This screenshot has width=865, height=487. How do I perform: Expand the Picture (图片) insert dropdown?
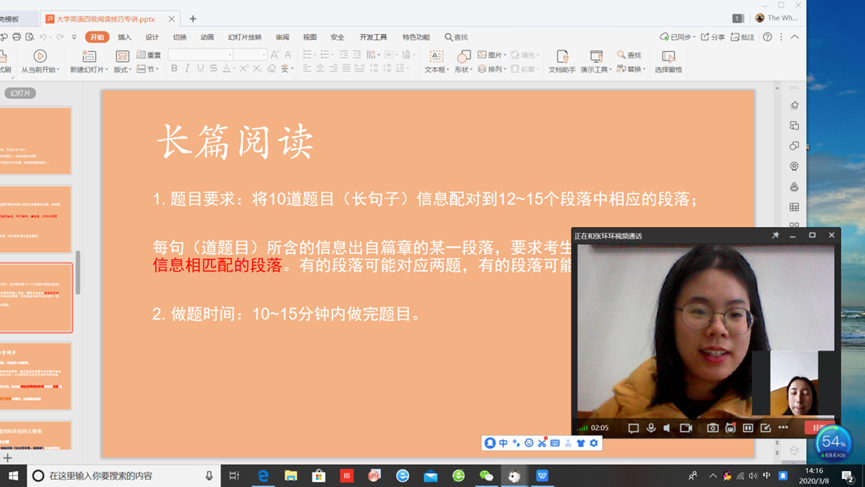pos(504,55)
